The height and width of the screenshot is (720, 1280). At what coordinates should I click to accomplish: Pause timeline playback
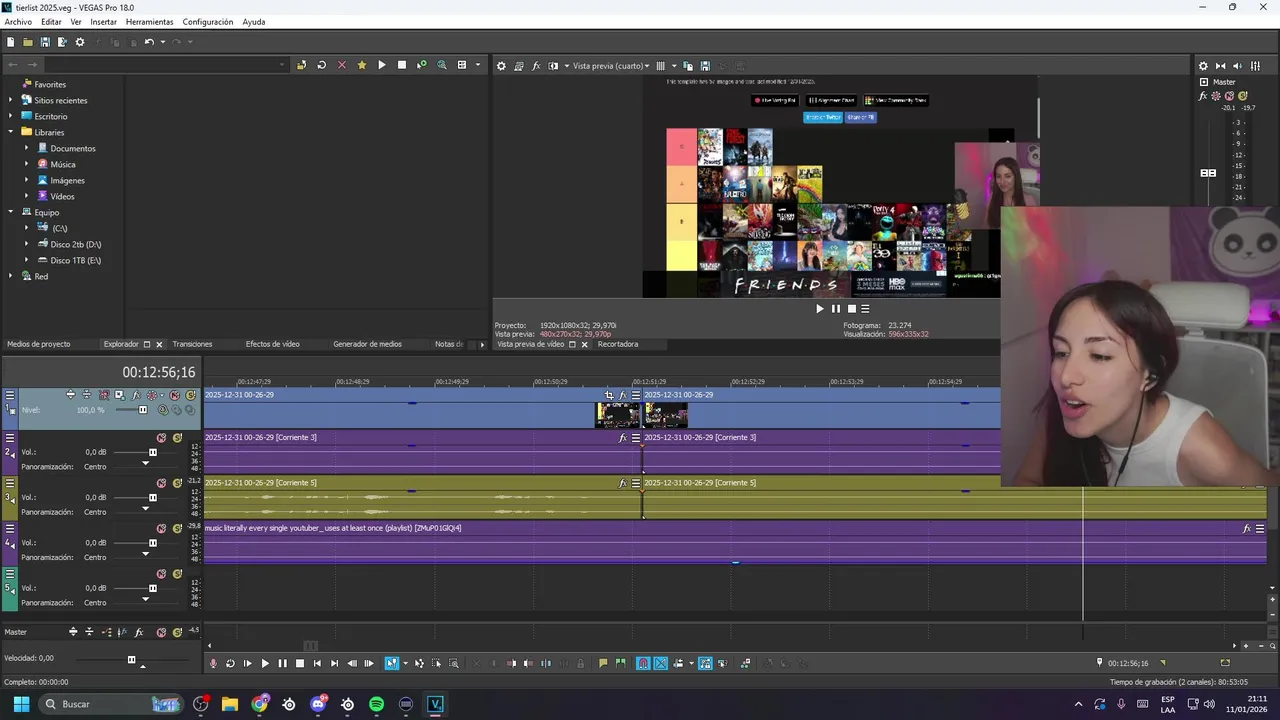point(282,663)
